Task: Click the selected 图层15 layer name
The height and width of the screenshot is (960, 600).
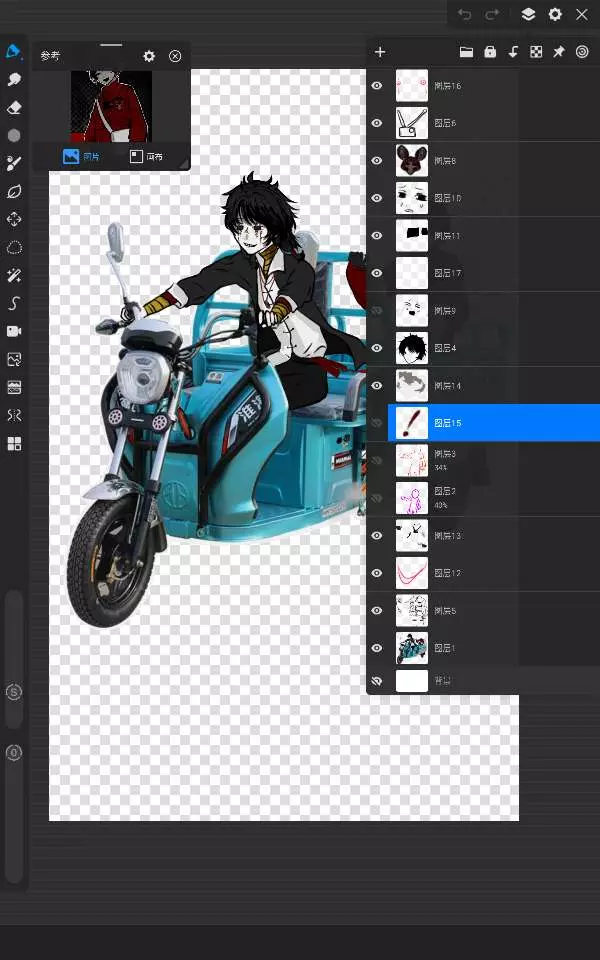Action: coord(448,423)
